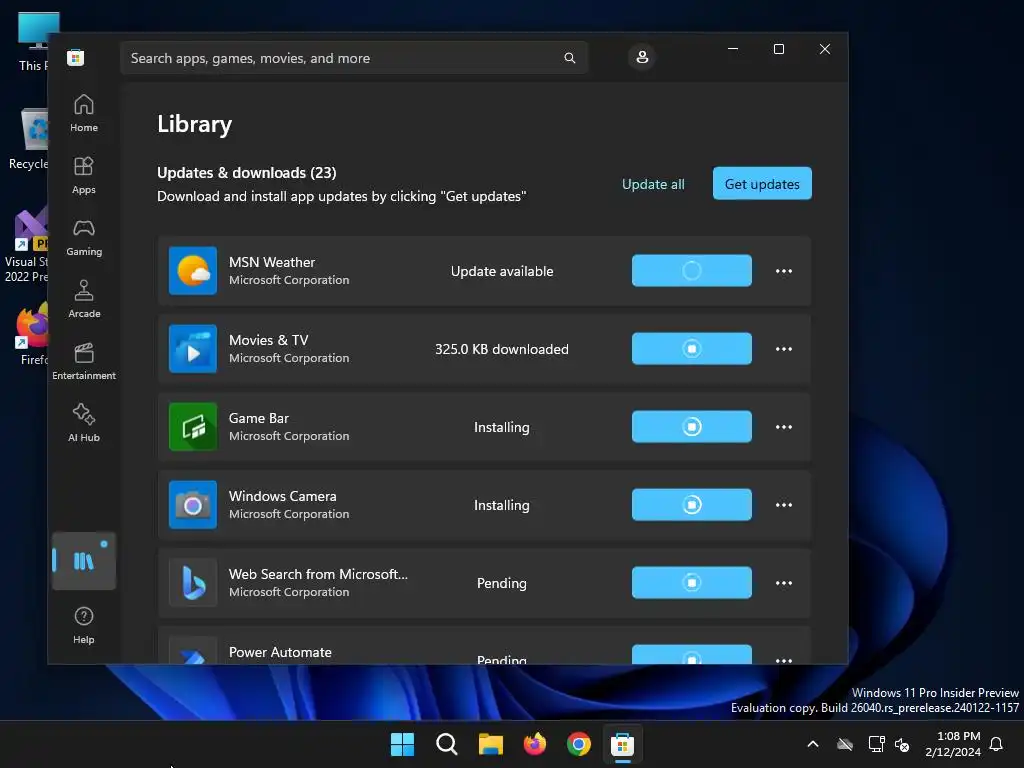Open File Explorer from the taskbar
This screenshot has width=1024, height=768.
pyautogui.click(x=490, y=744)
